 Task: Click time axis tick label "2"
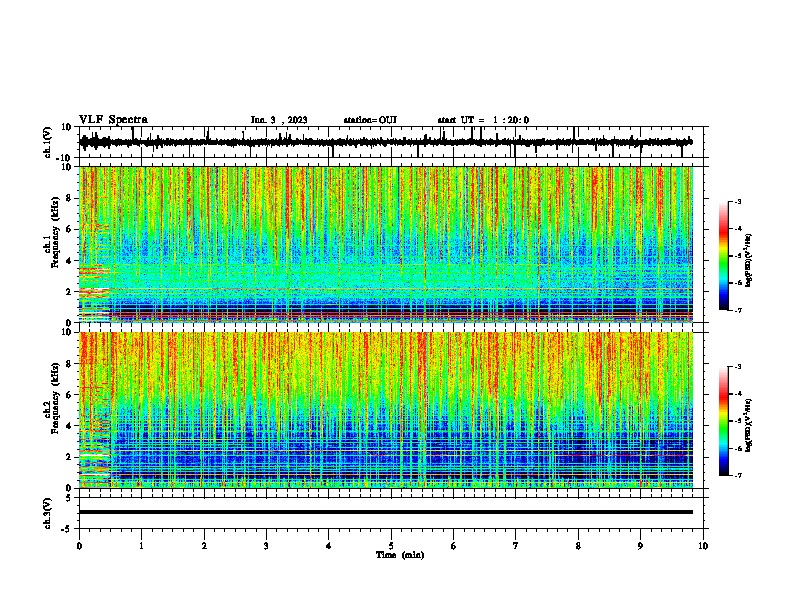(x=204, y=546)
